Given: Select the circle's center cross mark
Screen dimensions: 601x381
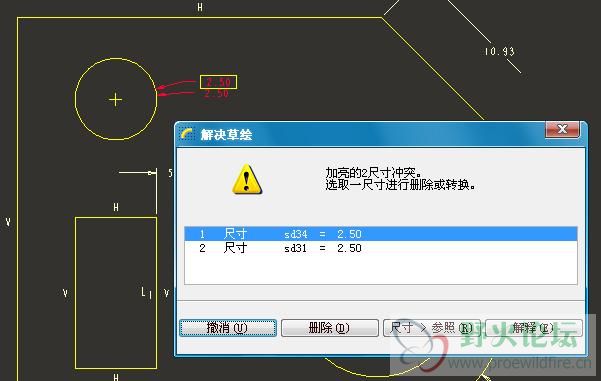Looking at the screenshot, I should 115,100.
